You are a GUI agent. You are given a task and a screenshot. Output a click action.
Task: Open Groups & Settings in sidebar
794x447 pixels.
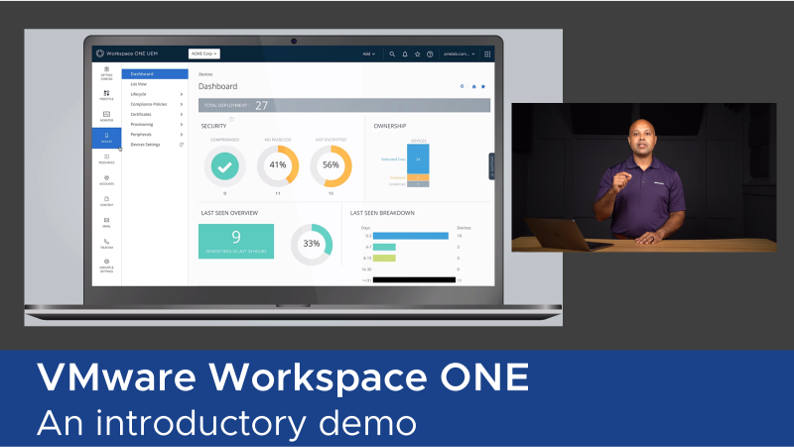(106, 266)
